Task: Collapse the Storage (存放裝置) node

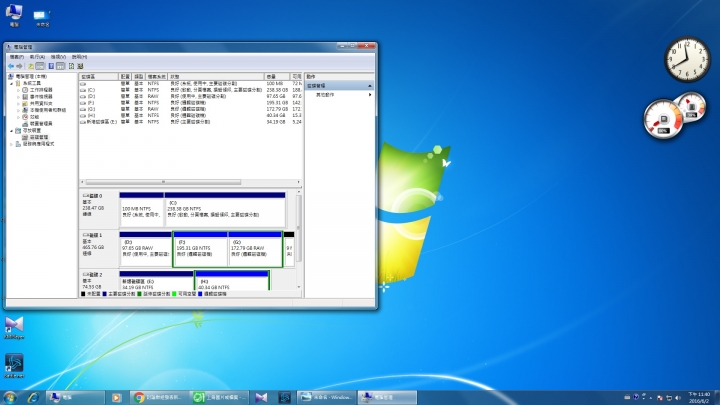Action: [11, 131]
